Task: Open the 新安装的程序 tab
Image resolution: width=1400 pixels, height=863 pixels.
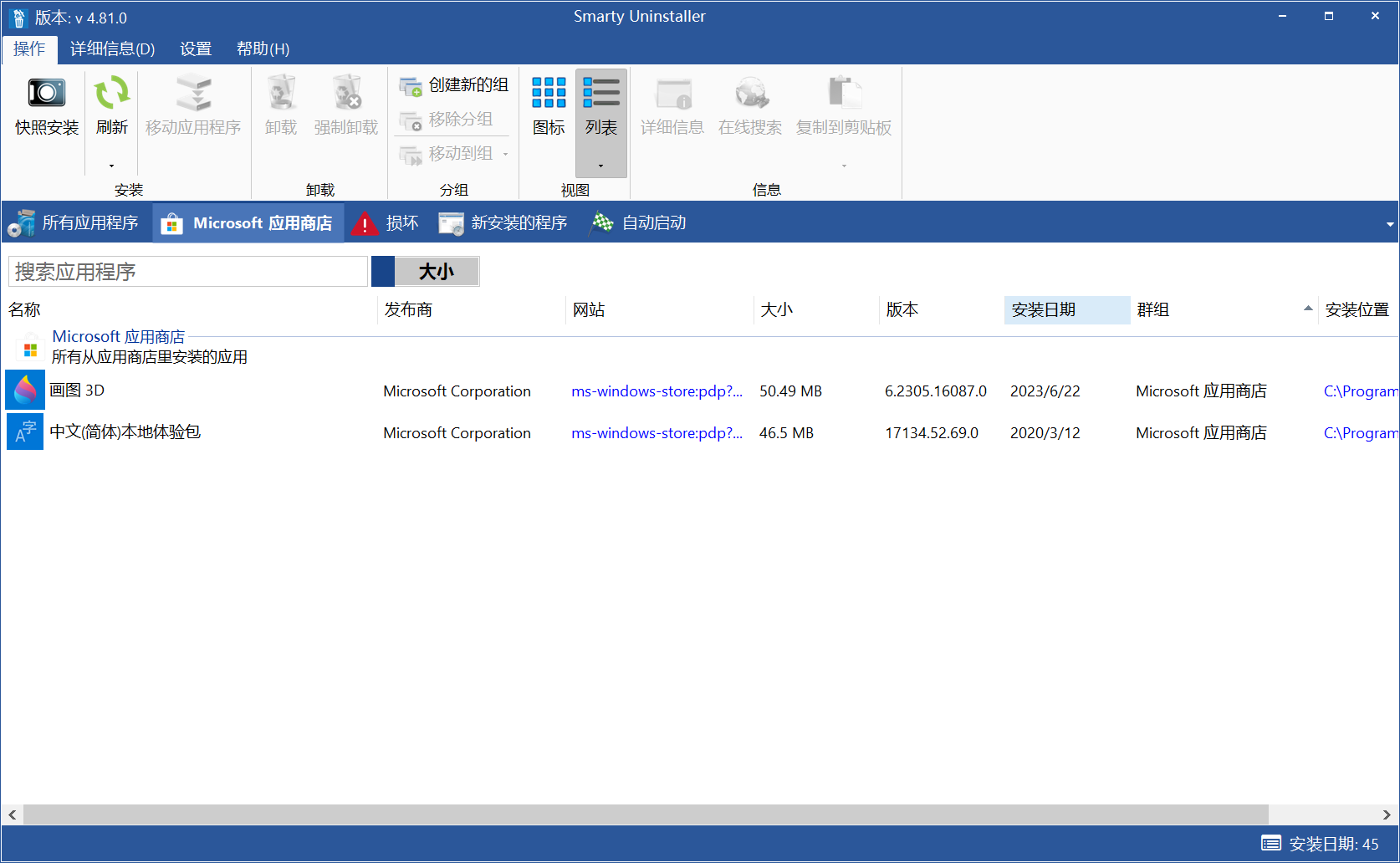Action: point(503,223)
